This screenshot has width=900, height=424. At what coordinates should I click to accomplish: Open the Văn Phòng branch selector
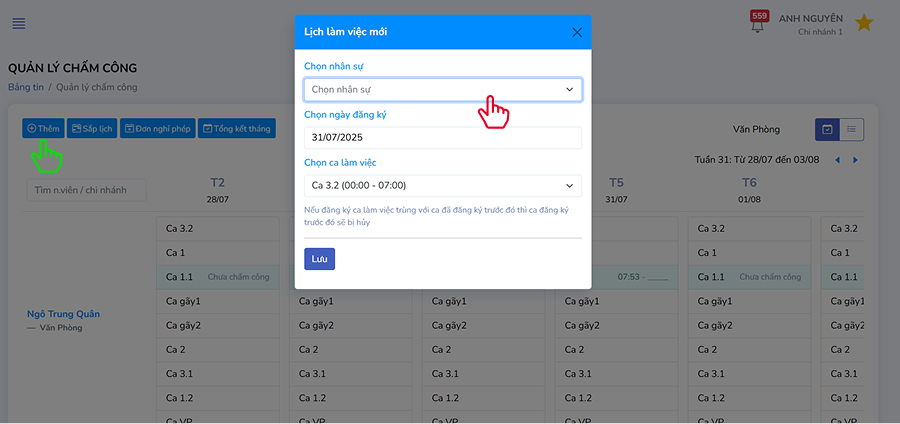pyautogui.click(x=756, y=129)
